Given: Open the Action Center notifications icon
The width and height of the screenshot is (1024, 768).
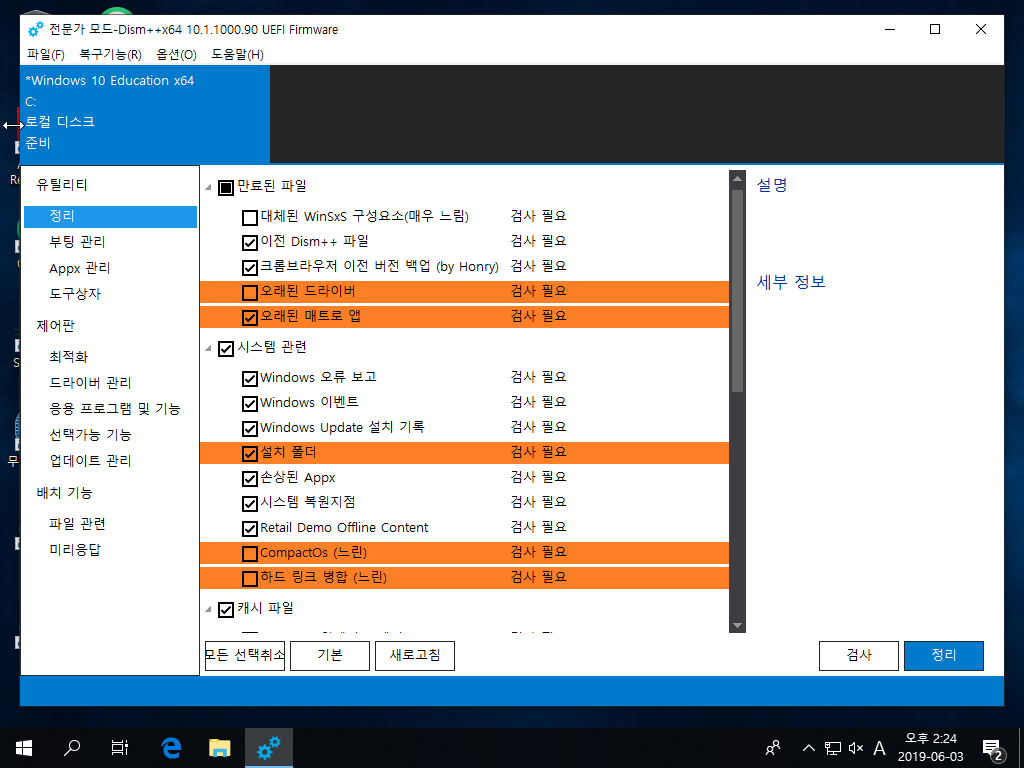Looking at the screenshot, I should 992,749.
